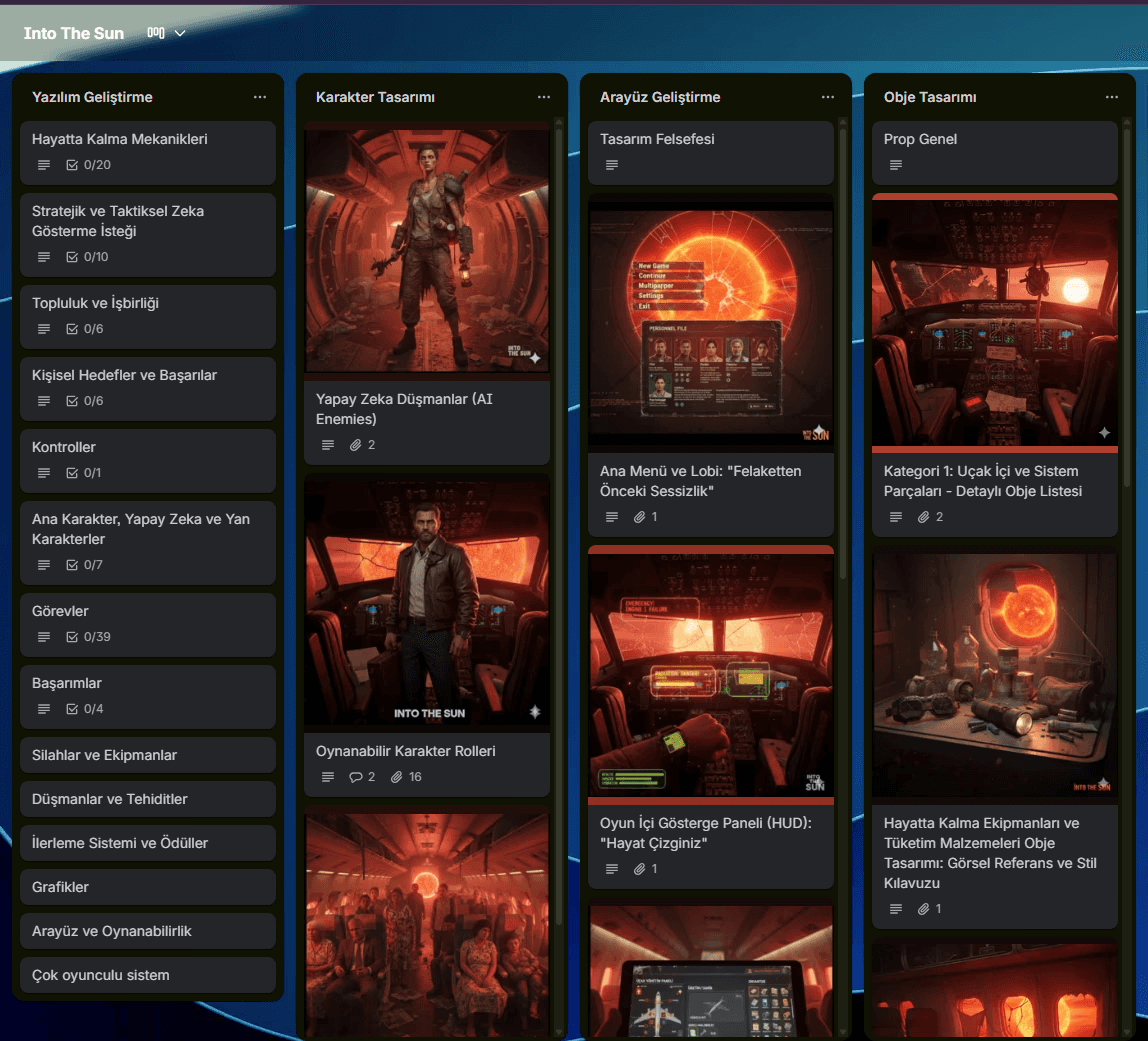Click the paperclip icon on "Kategori 1" card
Screen dimensions: 1148x1041
924,517
